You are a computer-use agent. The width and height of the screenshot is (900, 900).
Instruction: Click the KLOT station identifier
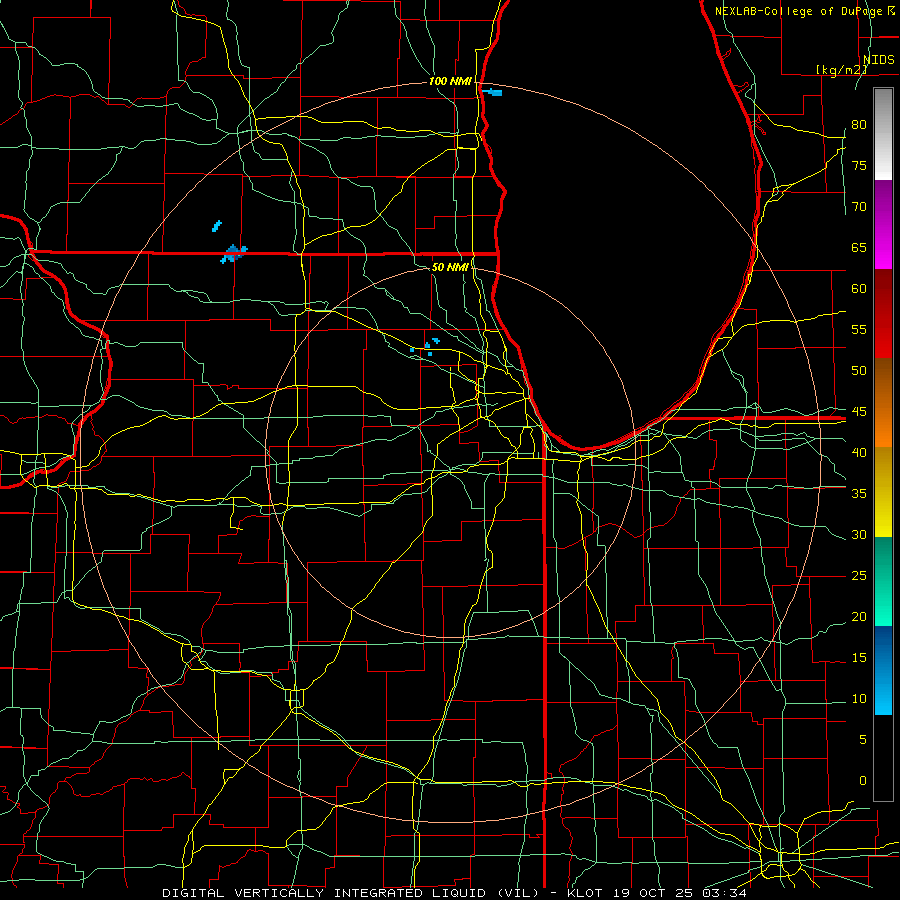click(585, 893)
